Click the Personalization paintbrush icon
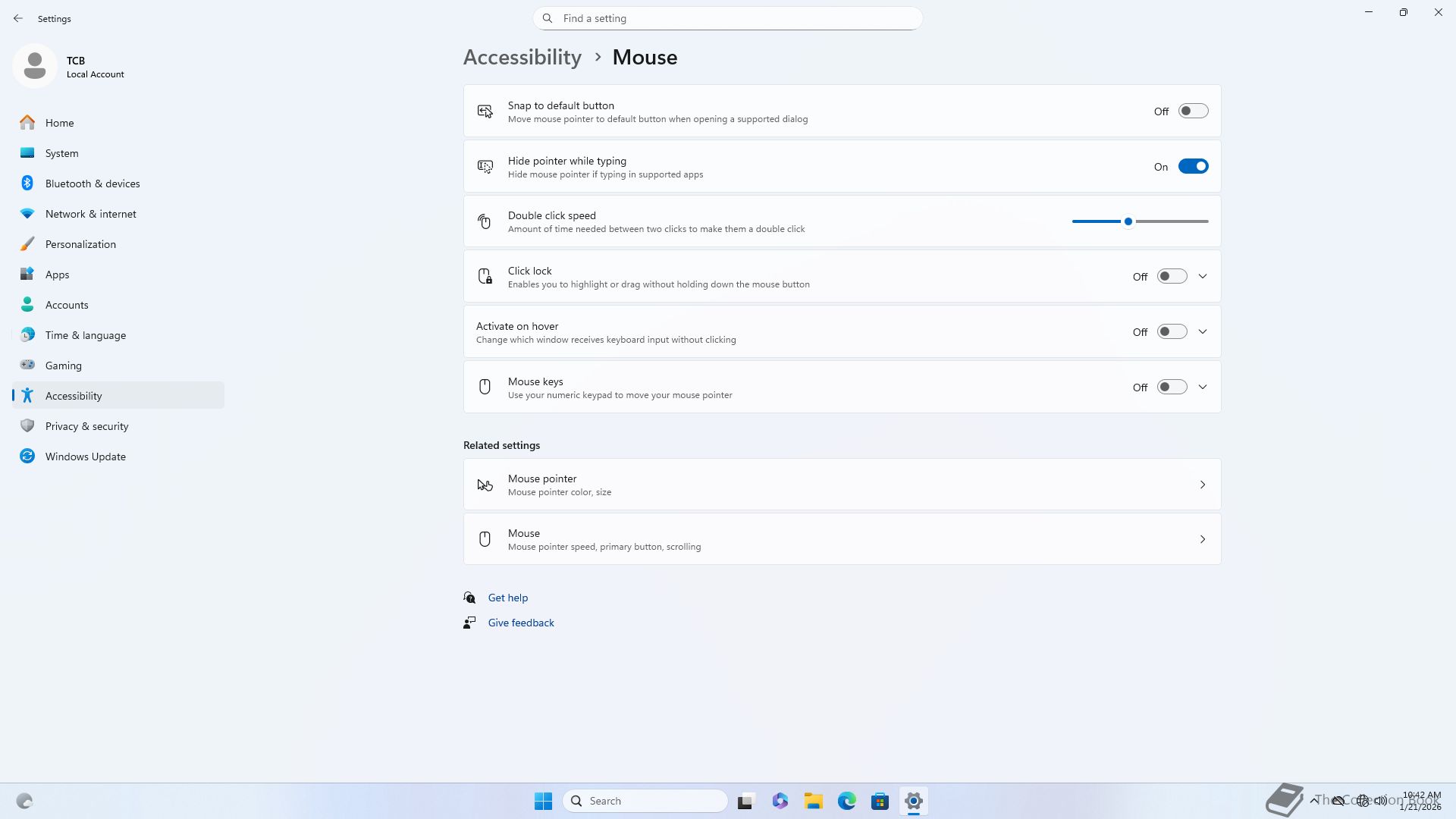This screenshot has height=819, width=1456. click(27, 244)
